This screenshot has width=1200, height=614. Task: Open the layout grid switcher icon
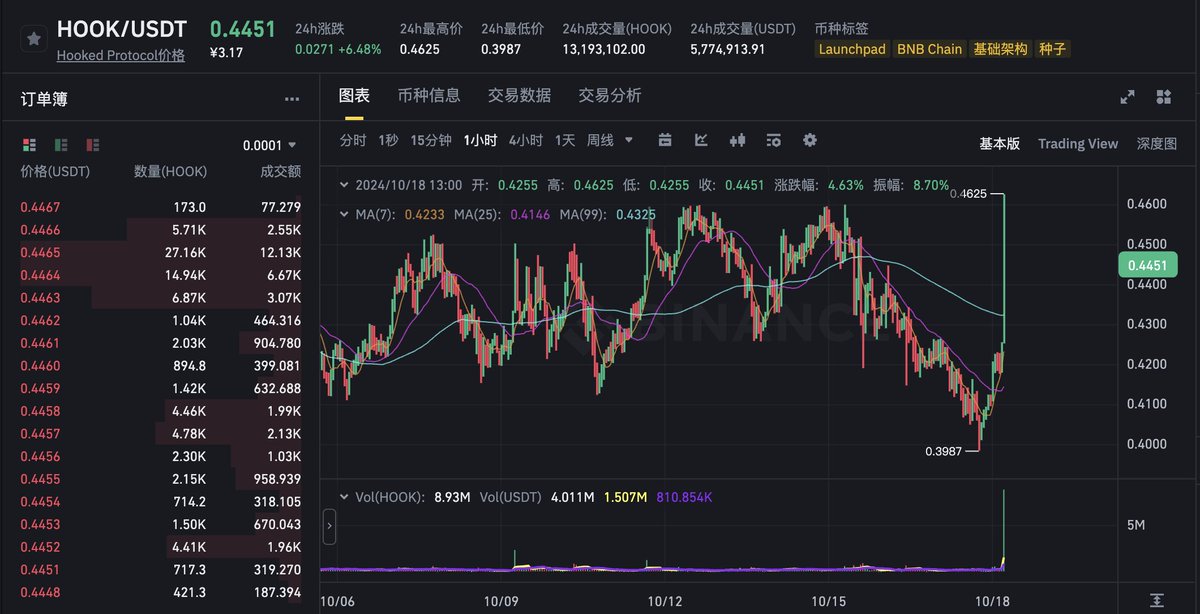pos(1163,97)
